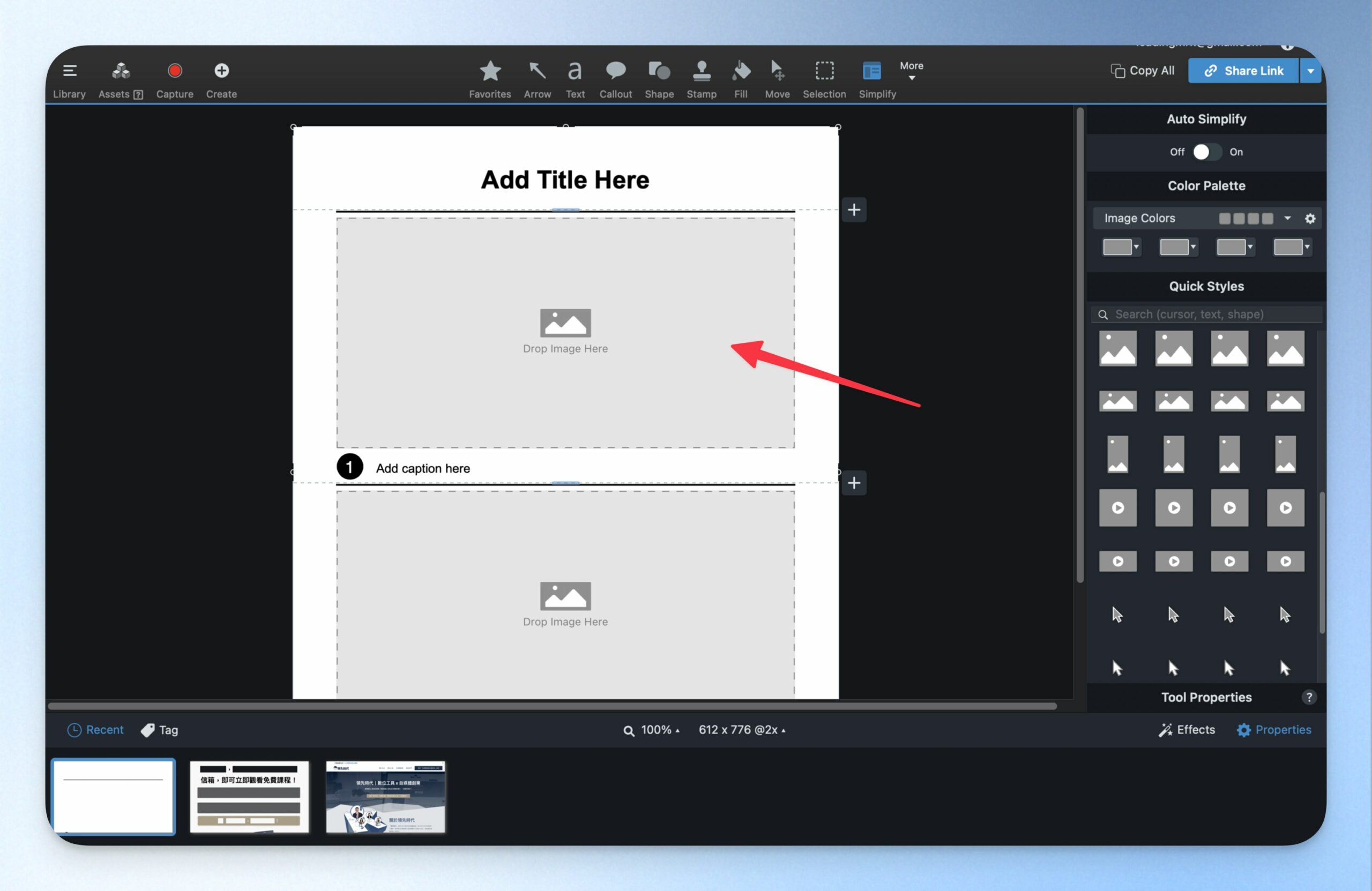Choose the Stamp tool
The image size is (1372, 891).
tap(701, 79)
